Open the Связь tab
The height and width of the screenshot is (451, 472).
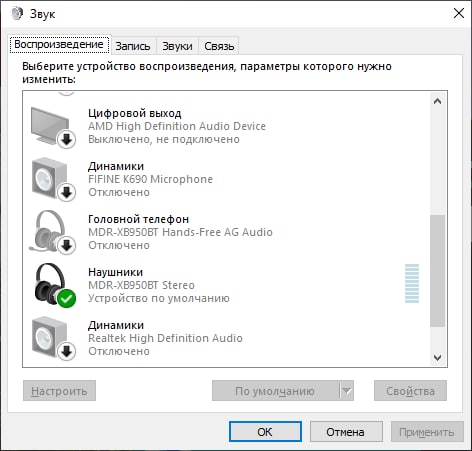tap(219, 46)
